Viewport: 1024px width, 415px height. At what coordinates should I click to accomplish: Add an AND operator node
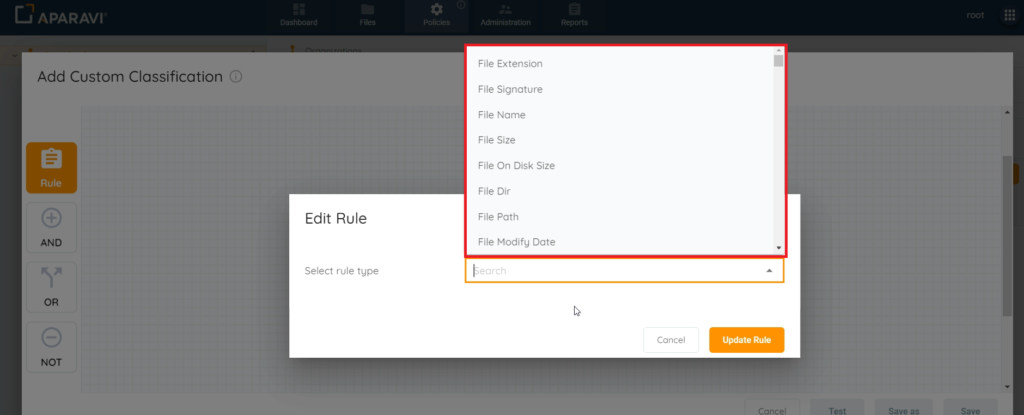[x=52, y=227]
